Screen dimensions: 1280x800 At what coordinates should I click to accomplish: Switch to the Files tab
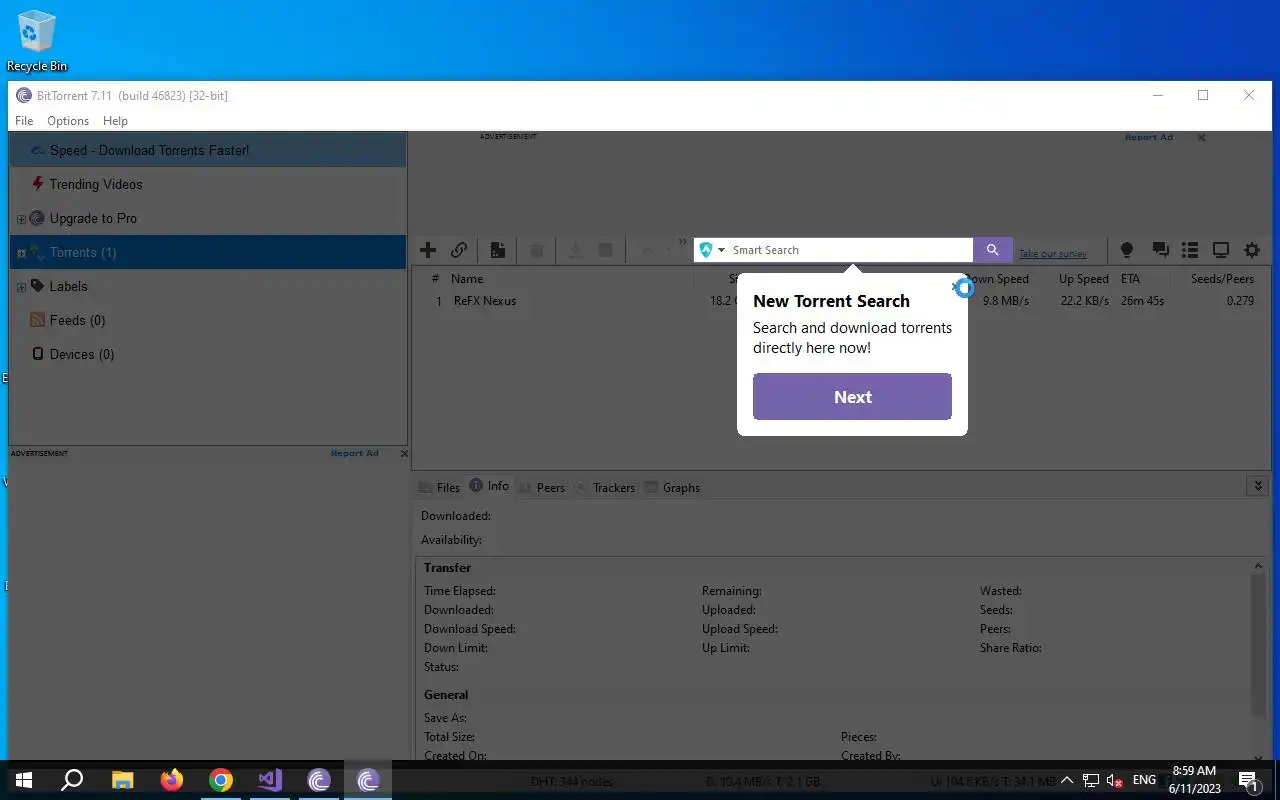pyautogui.click(x=439, y=488)
